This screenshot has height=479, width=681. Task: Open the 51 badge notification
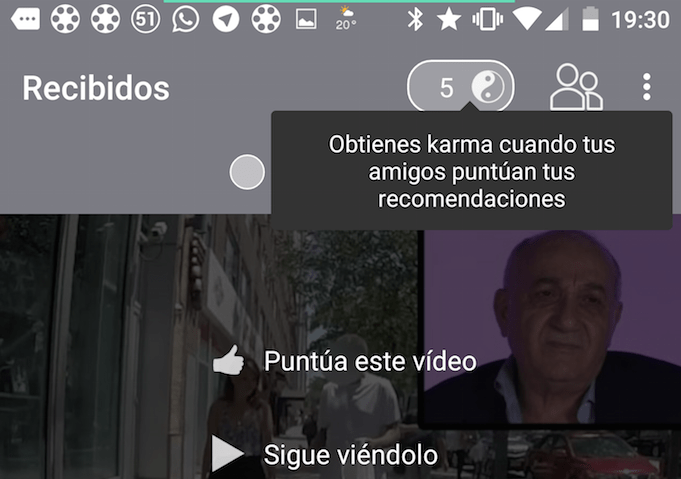pos(145,20)
